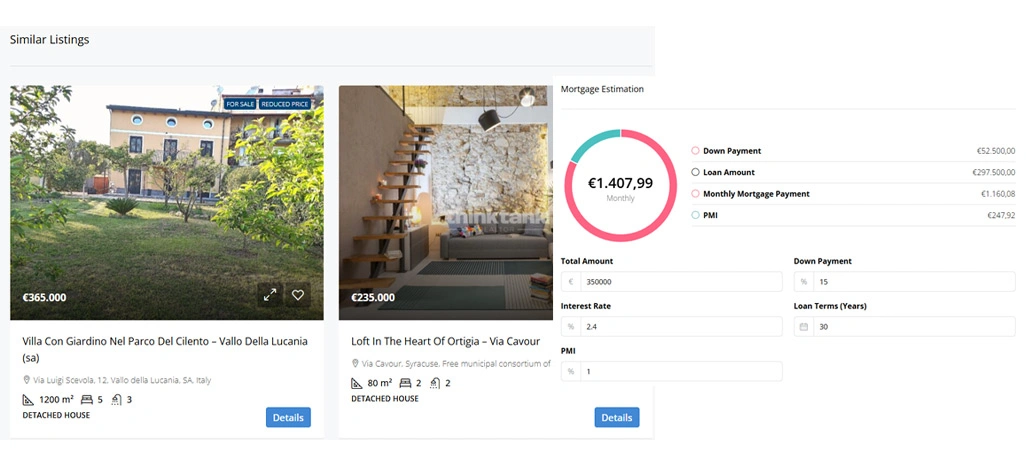Click the fullscreen expand icon on villa photo

[x=270, y=295]
